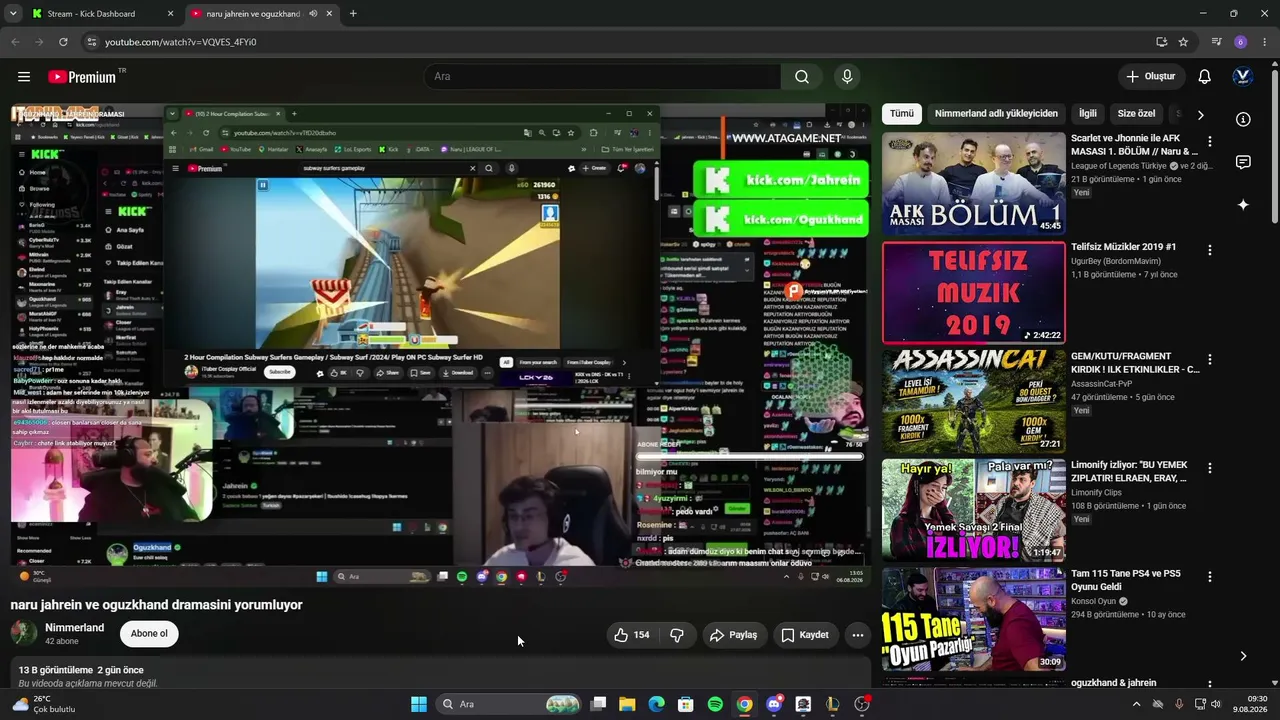Click the Chrome address bar URL

click(181, 42)
